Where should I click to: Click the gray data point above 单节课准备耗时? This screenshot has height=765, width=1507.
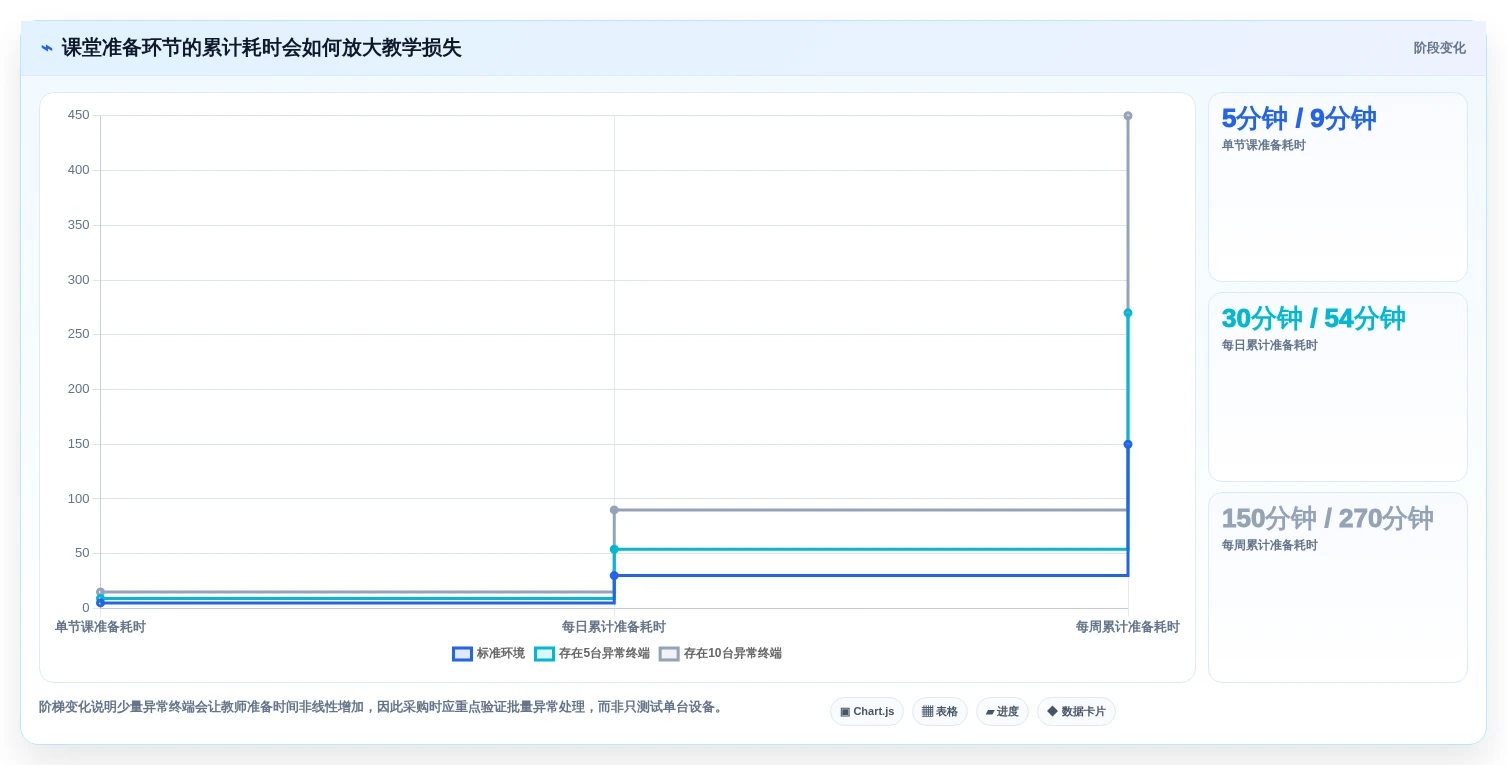(x=100, y=592)
